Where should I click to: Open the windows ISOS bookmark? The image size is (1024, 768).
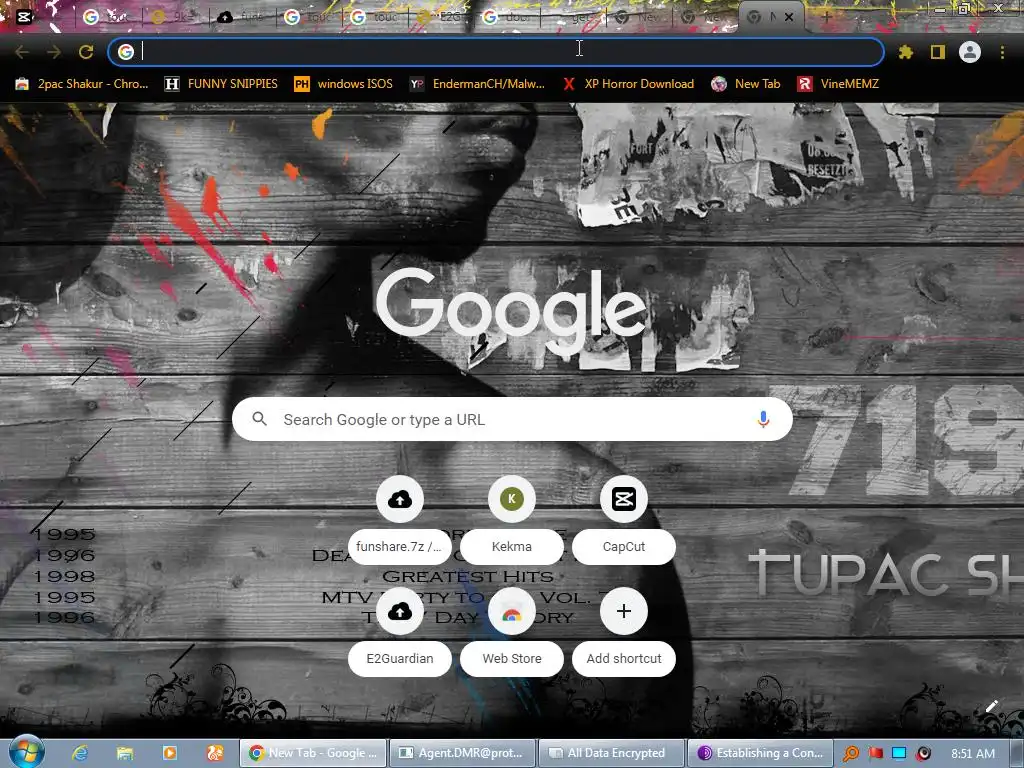(x=344, y=84)
